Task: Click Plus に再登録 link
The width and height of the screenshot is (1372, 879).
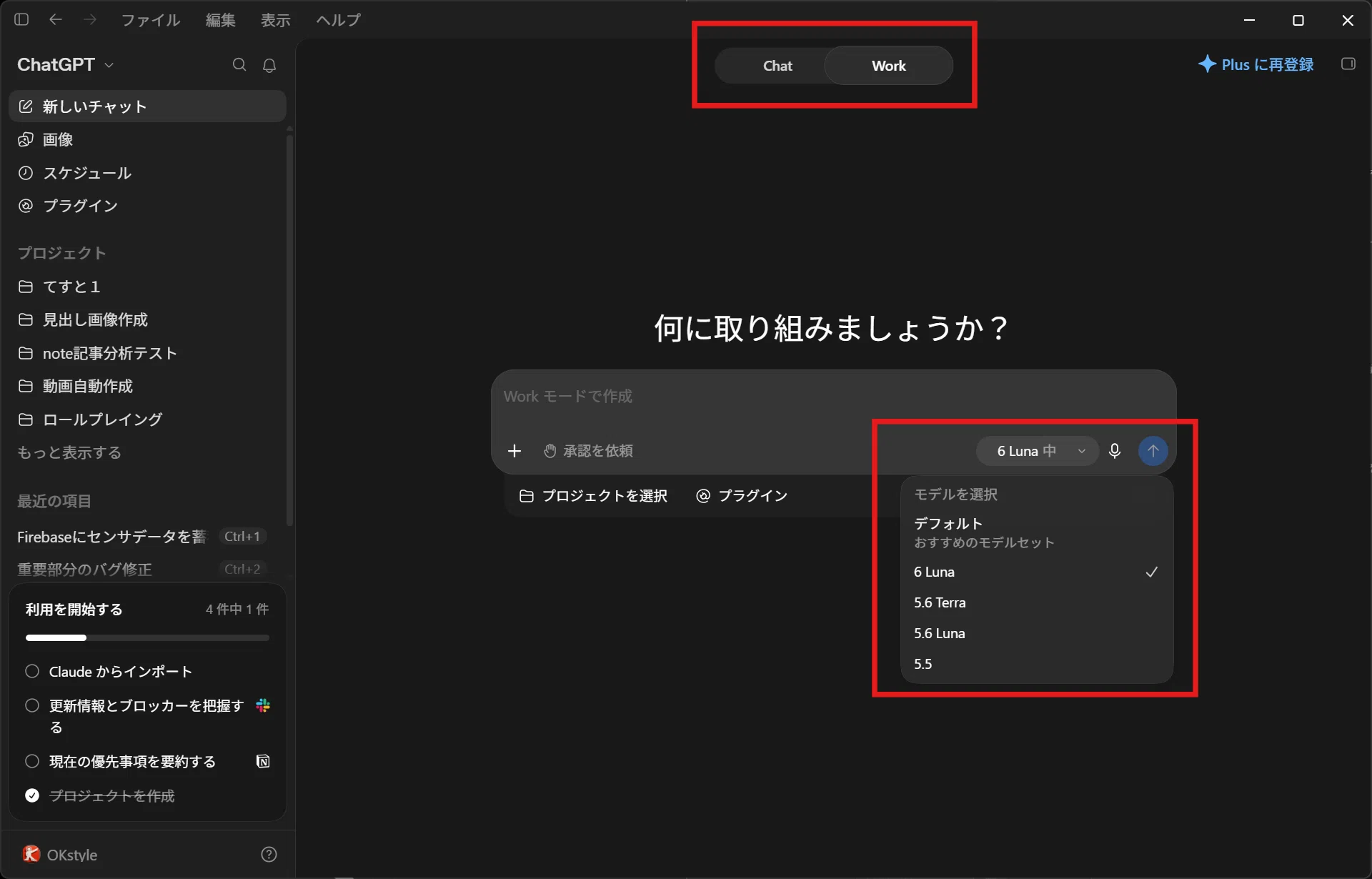Action: coord(1256,64)
